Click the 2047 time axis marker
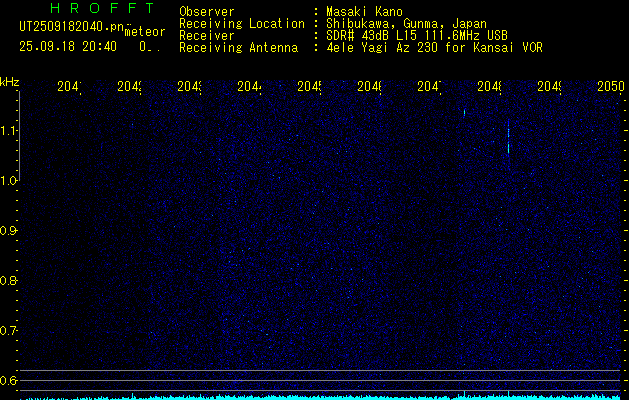The height and width of the screenshot is (400, 629). (x=429, y=87)
